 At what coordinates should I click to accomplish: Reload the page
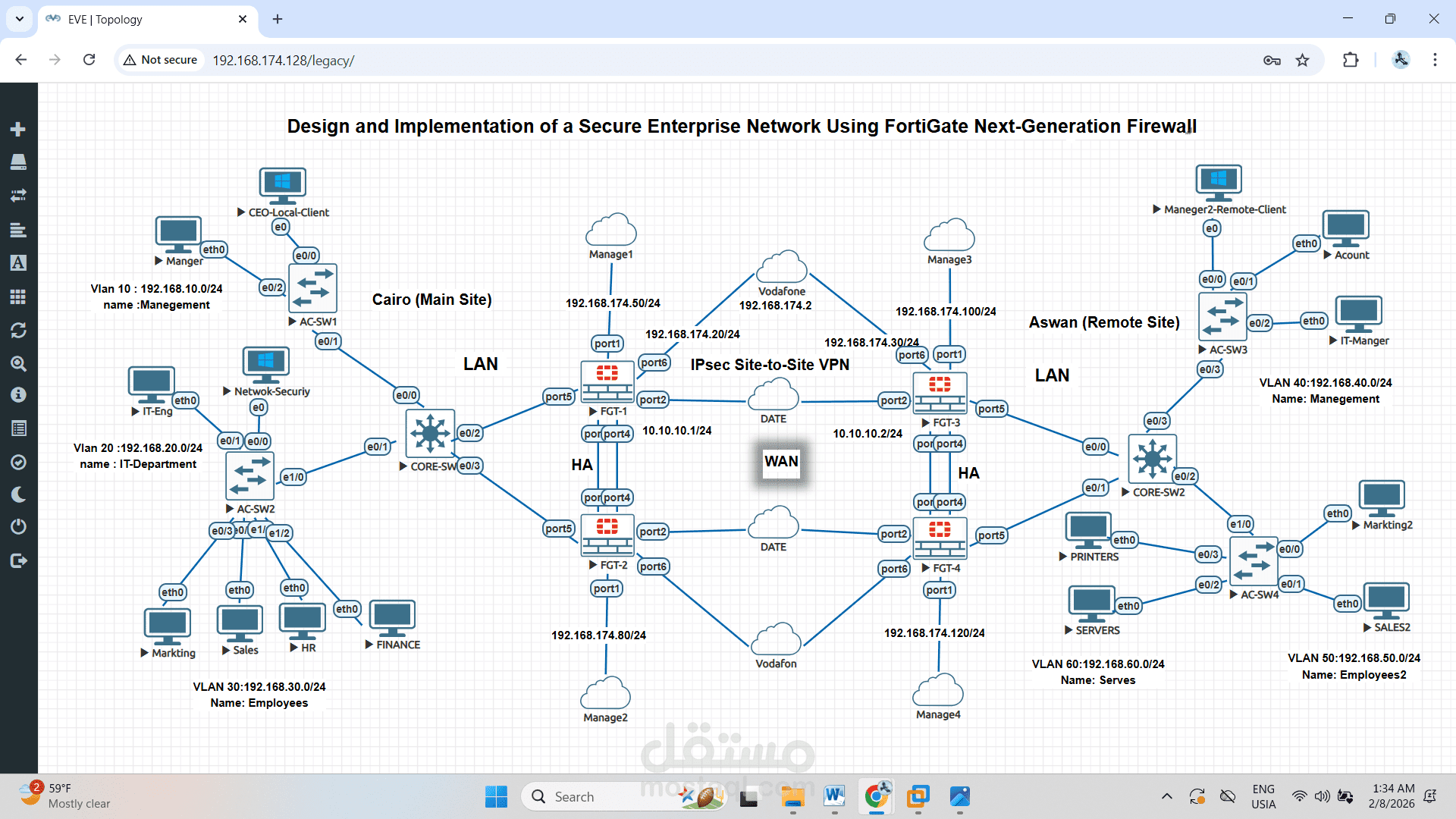click(x=89, y=60)
